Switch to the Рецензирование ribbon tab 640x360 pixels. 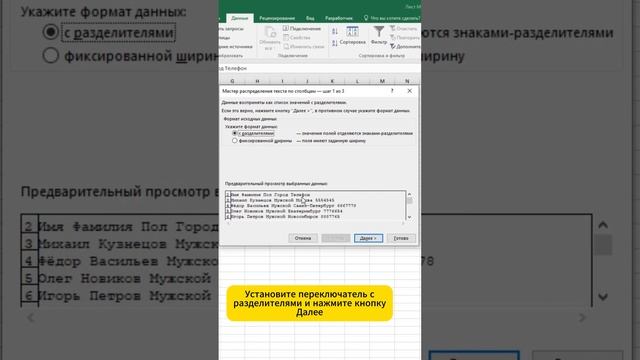(x=277, y=18)
